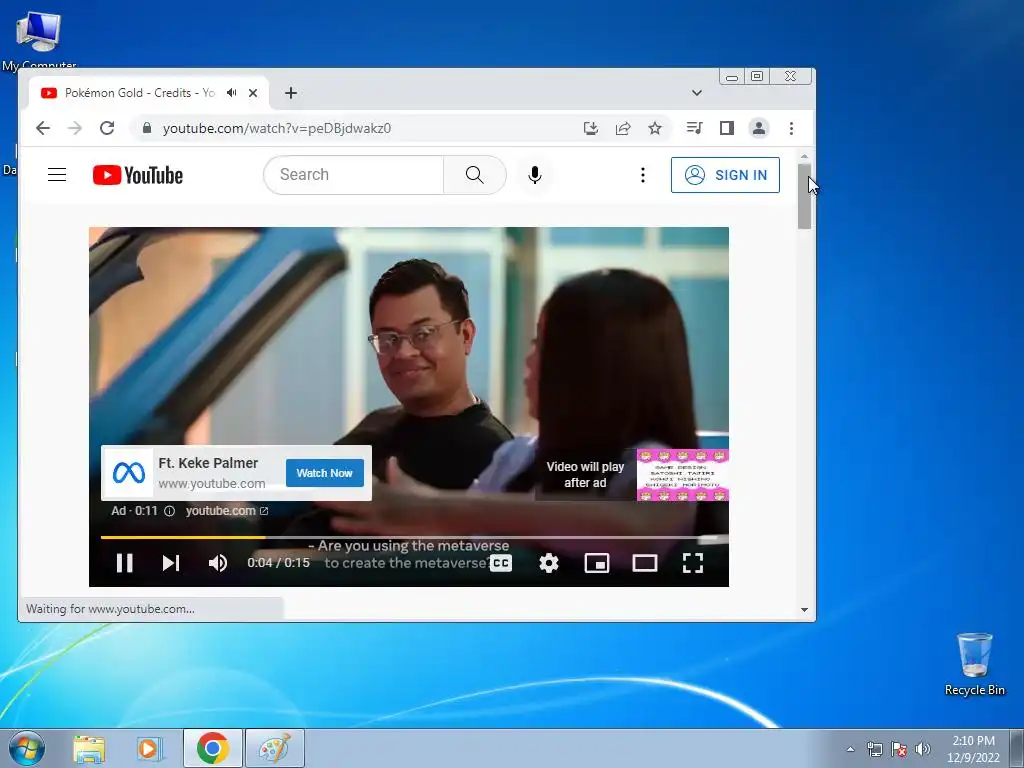Pause the playing ad video

pos(124,563)
